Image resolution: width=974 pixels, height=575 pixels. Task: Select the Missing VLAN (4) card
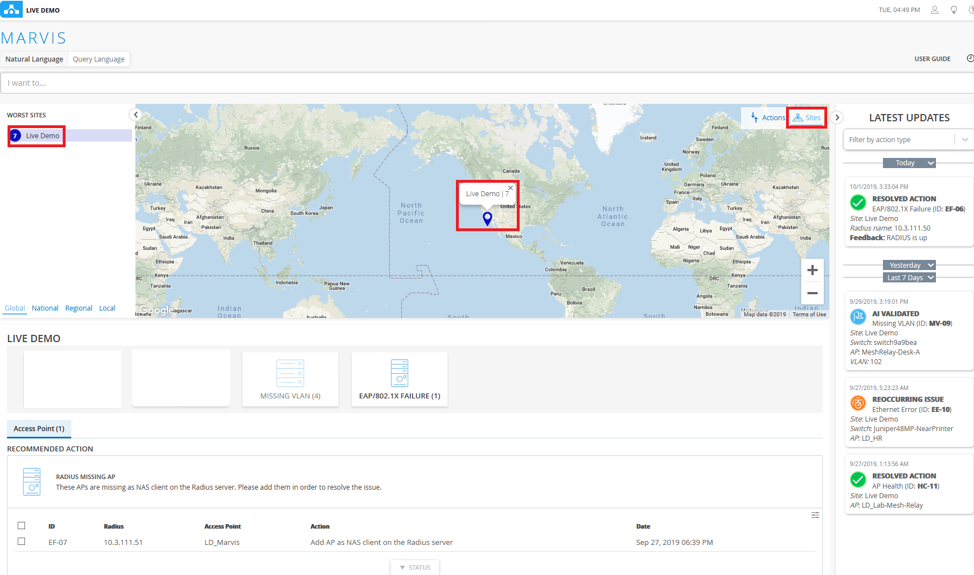(x=290, y=378)
